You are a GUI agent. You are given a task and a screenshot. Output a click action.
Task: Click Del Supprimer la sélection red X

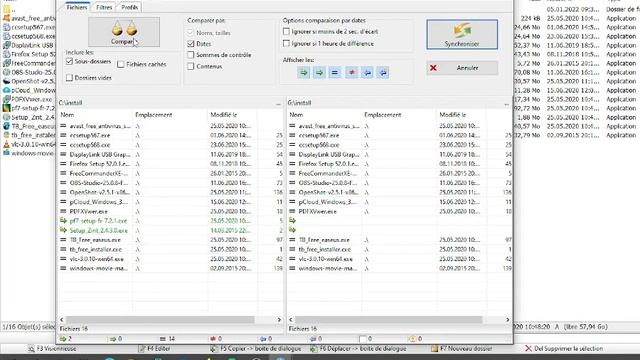[x=528, y=349]
